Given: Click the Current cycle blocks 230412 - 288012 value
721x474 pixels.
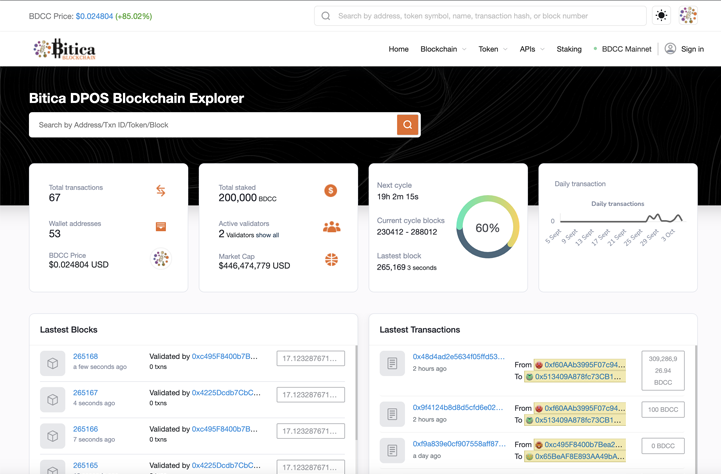Looking at the screenshot, I should 407,232.
